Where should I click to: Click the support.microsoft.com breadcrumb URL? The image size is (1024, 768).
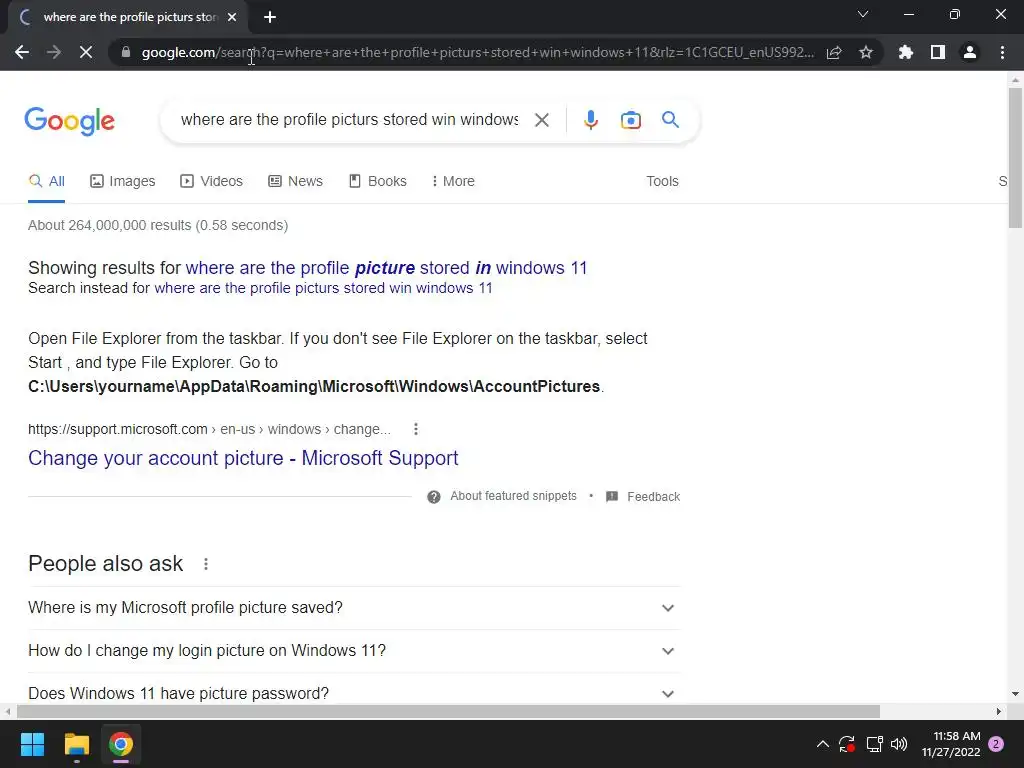point(209,429)
